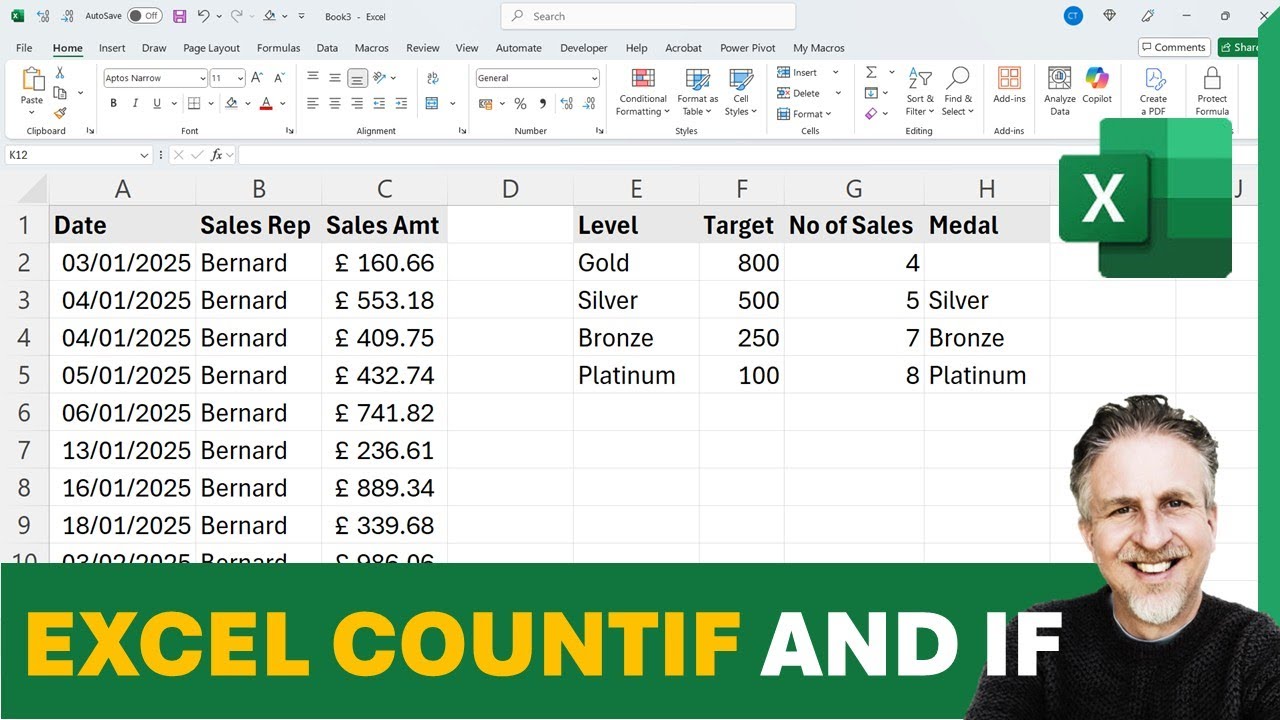Image resolution: width=1280 pixels, height=720 pixels.
Task: Toggle Italic formatting
Action: pyautogui.click(x=135, y=103)
